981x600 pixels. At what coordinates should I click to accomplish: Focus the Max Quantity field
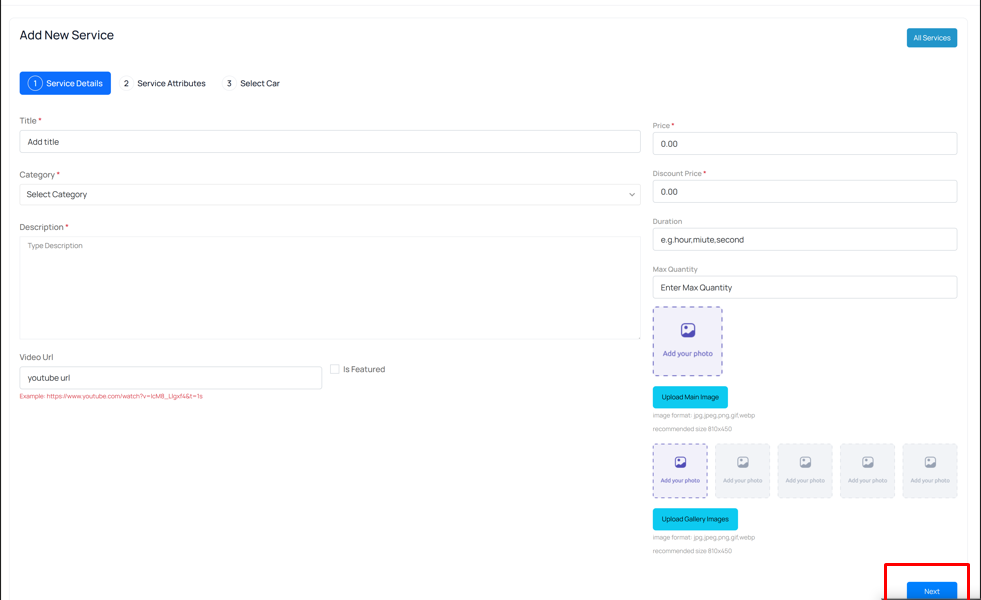coord(805,288)
